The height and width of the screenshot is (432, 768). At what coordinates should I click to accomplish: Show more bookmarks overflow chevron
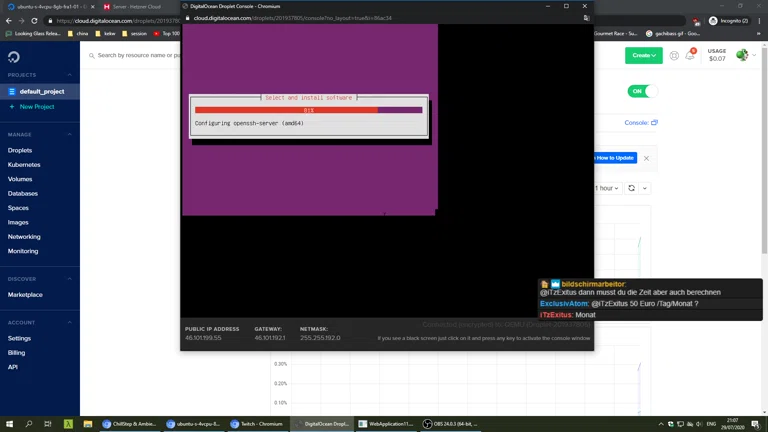pos(759,33)
